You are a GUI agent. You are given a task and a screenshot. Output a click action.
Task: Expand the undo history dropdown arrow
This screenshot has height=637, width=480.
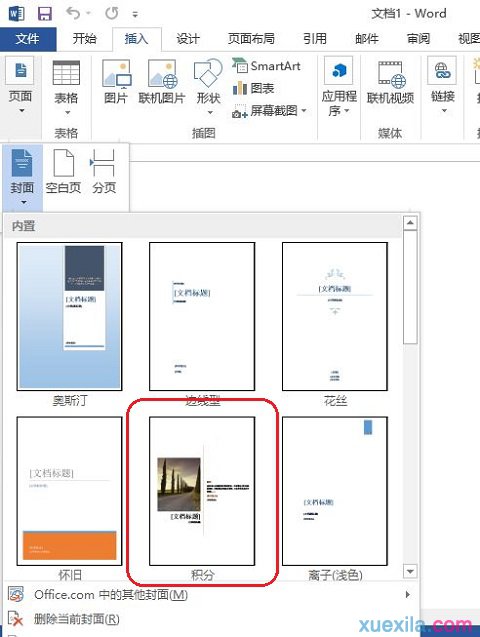(88, 14)
